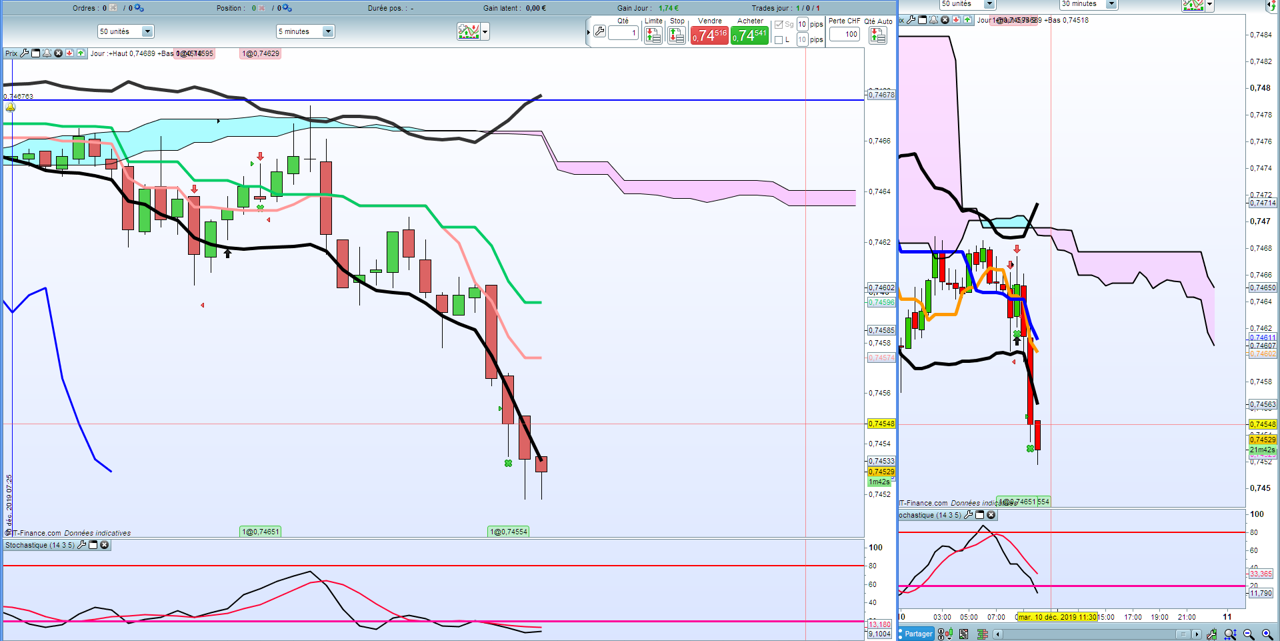The width and height of the screenshot is (1280, 641).
Task: Click the Acheter buy button
Action: pos(749,35)
